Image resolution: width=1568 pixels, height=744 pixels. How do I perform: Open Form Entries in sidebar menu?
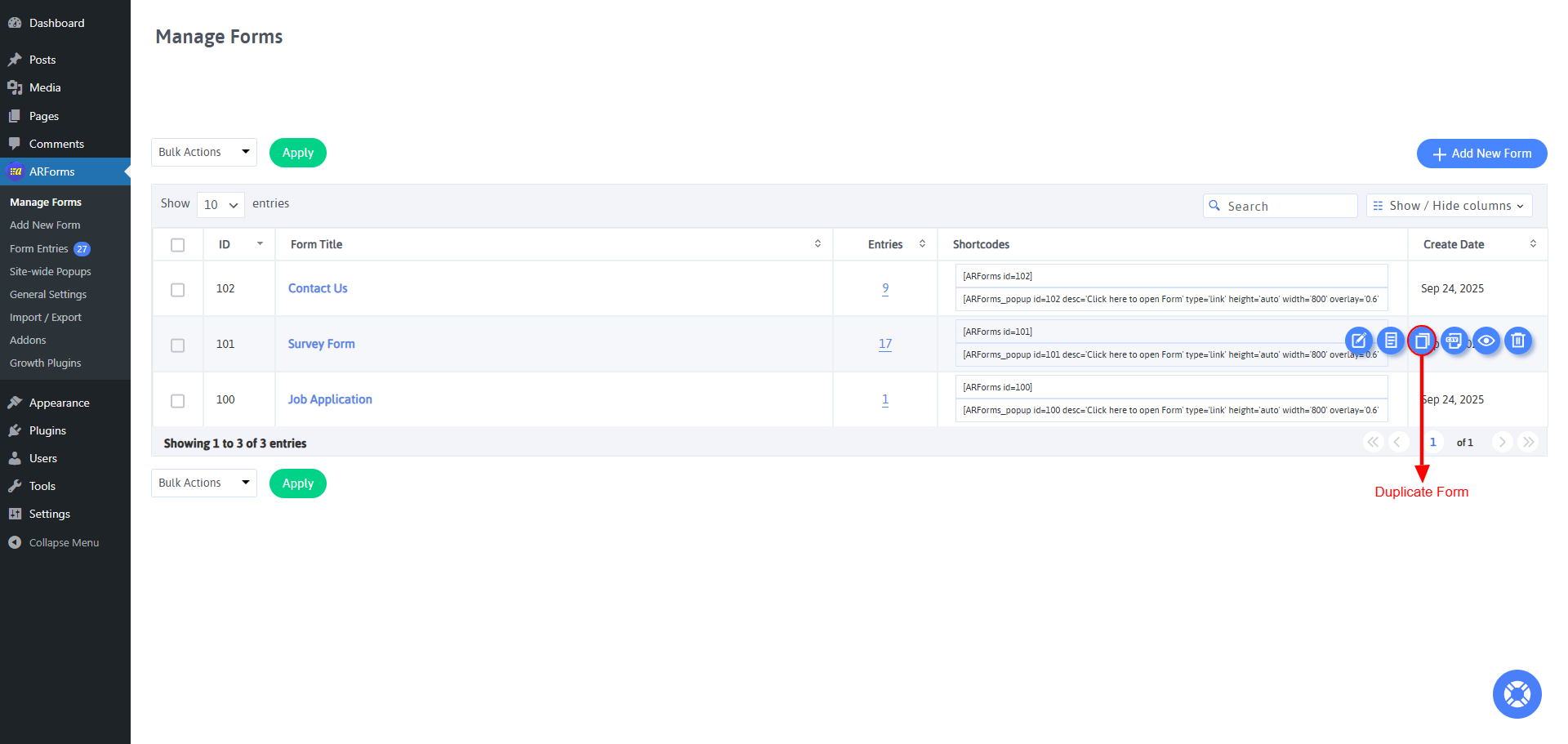click(x=39, y=249)
